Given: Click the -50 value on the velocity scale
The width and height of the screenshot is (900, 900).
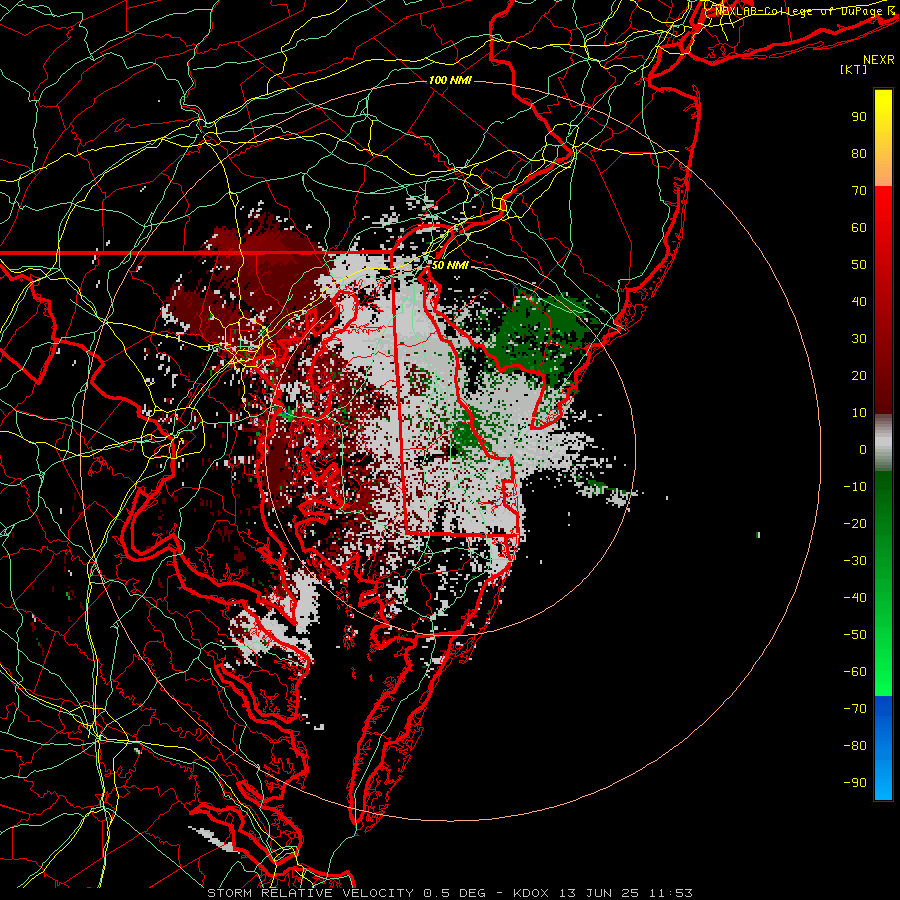Looking at the screenshot, I should coord(855,635).
